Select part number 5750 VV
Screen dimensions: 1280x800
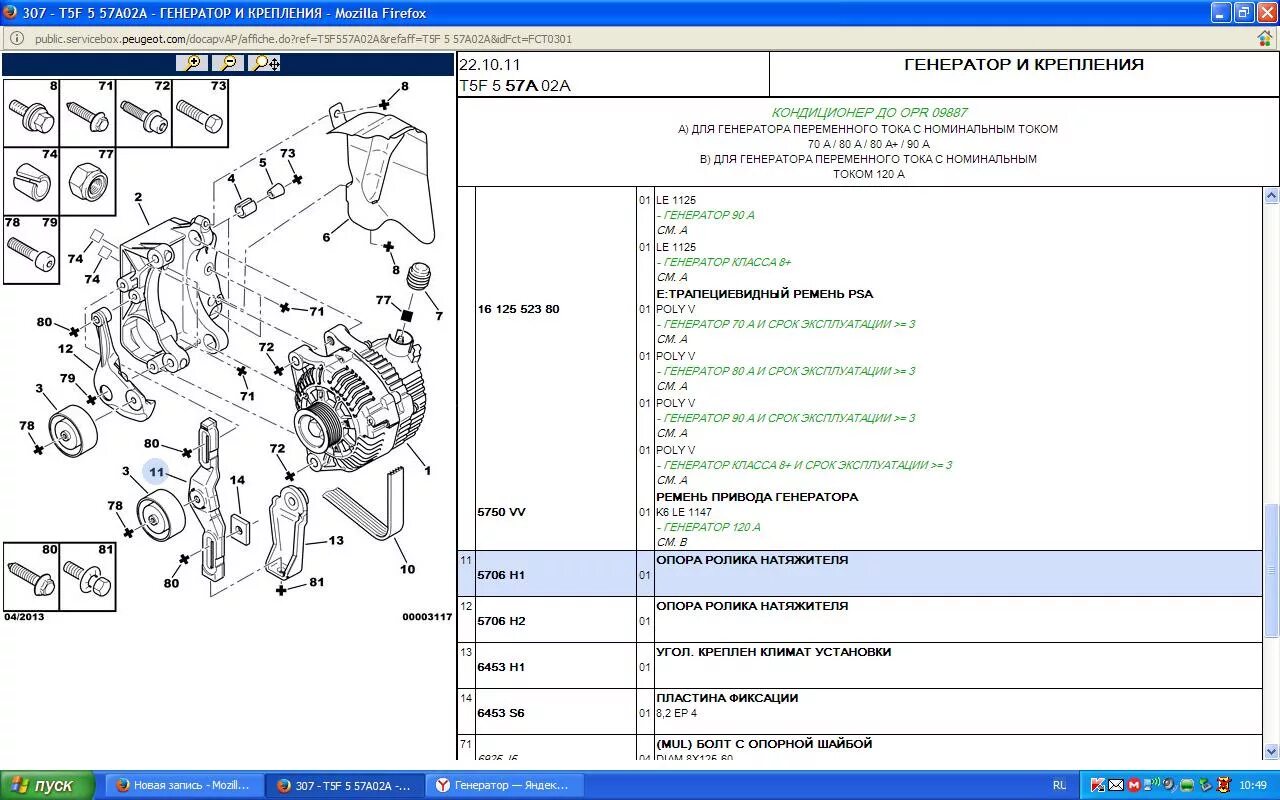click(x=501, y=512)
